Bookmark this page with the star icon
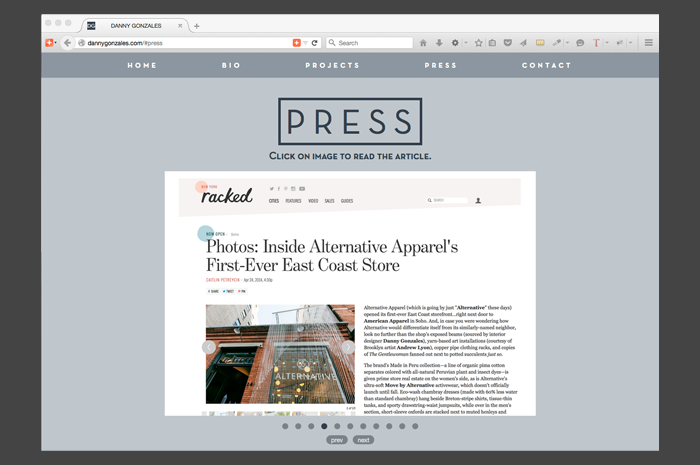700x465 pixels. [479, 43]
